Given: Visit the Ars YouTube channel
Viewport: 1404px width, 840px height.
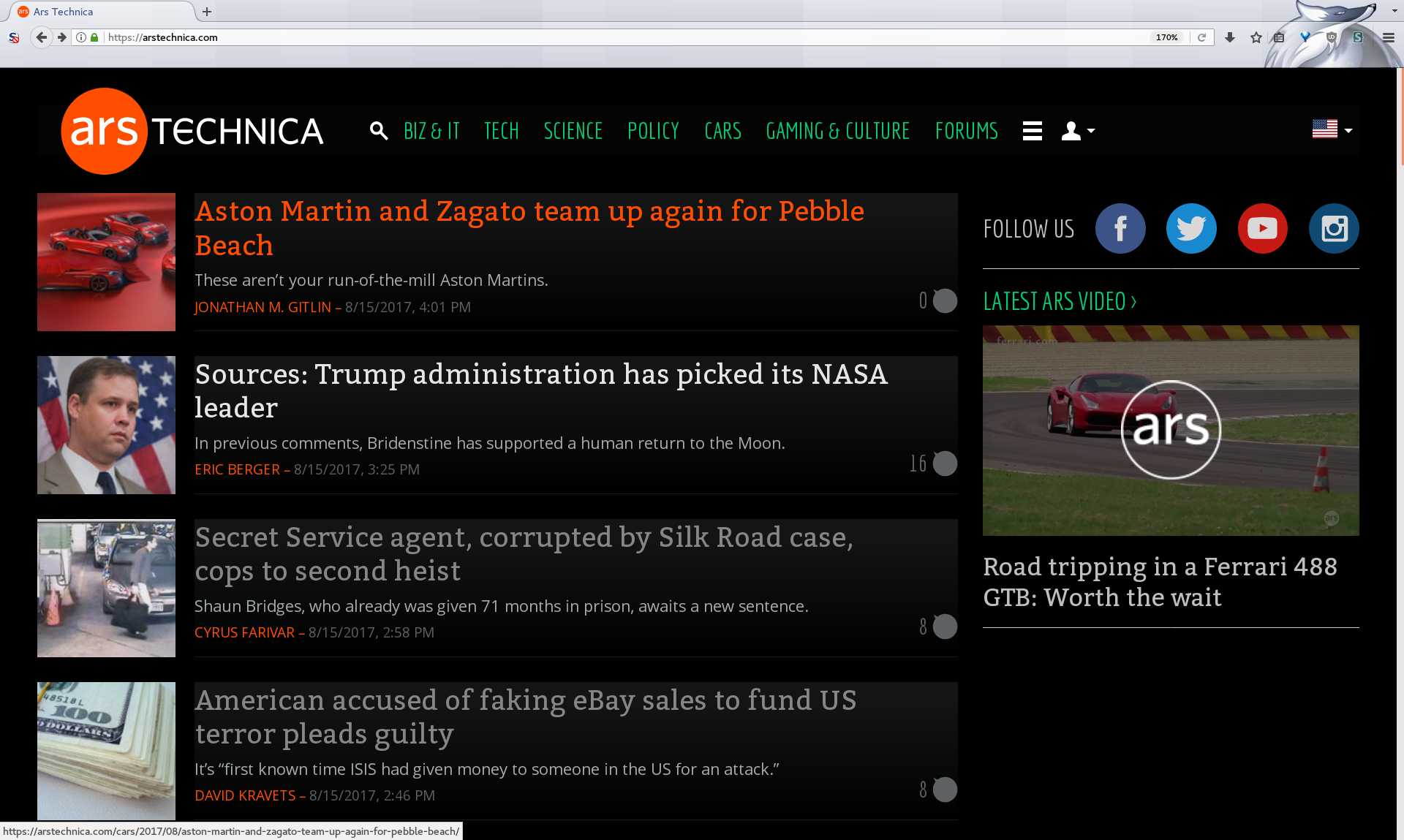Looking at the screenshot, I should (1262, 228).
